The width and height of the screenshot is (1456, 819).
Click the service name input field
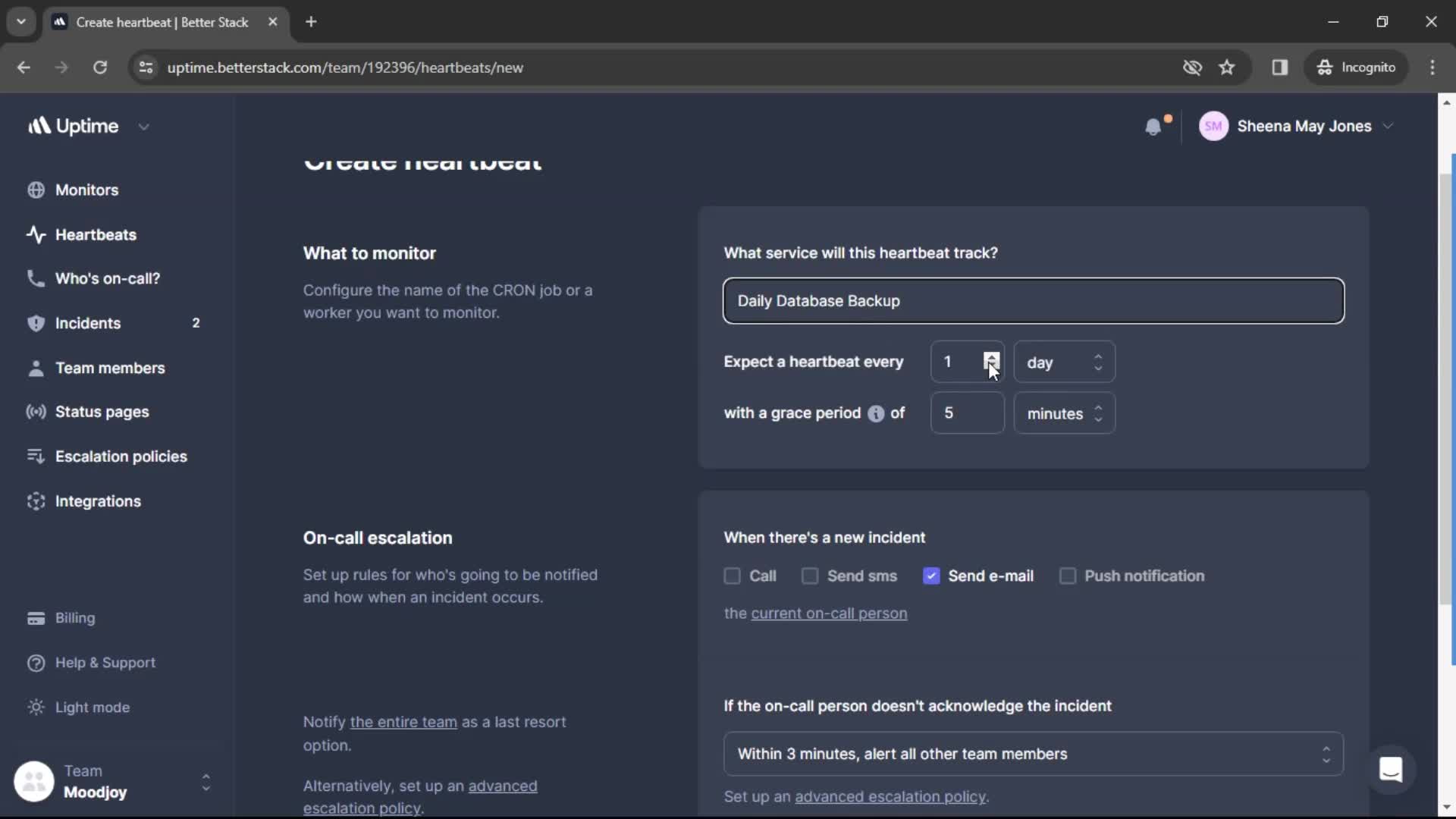(x=1033, y=300)
